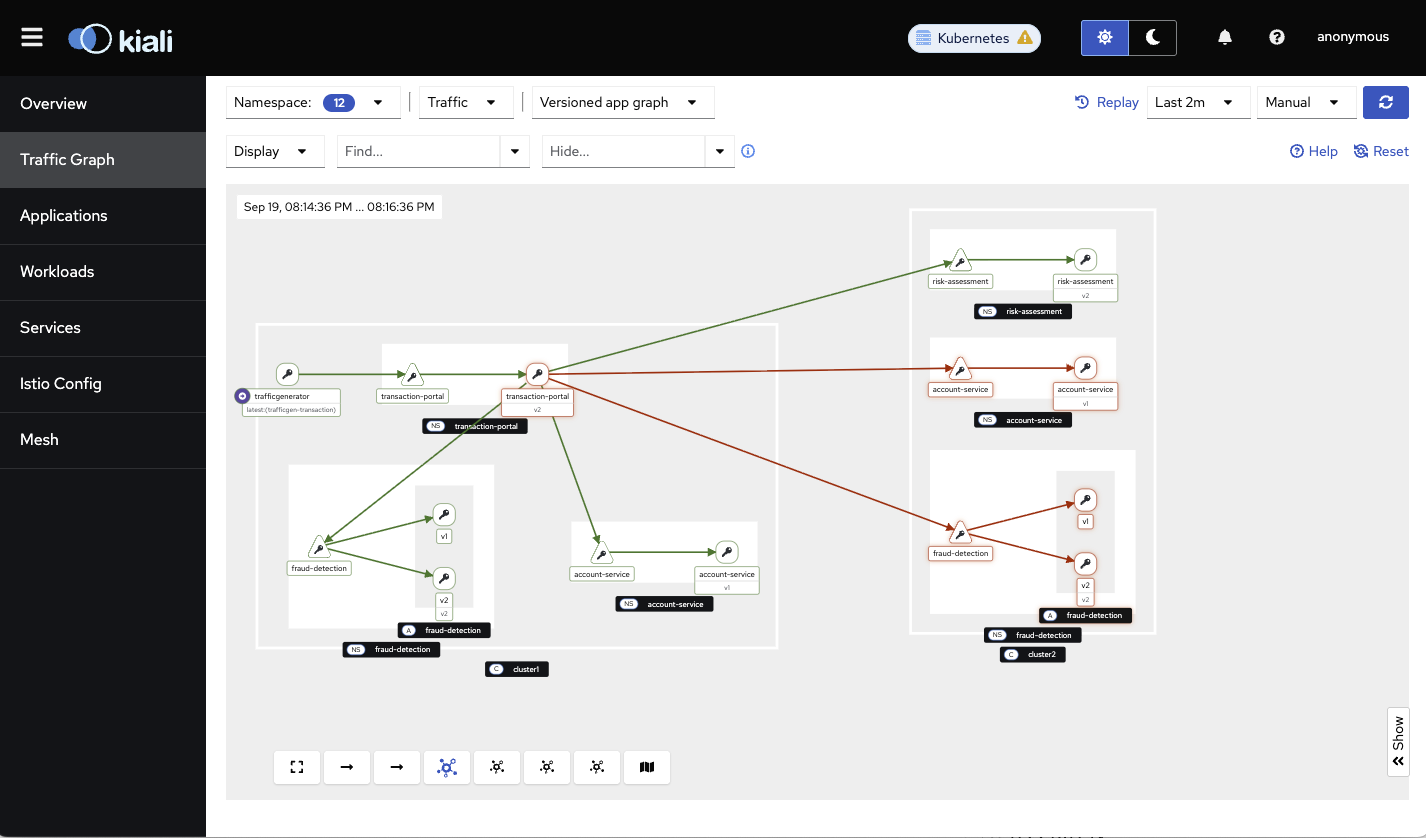
Task: Open the hamburger navigation menu
Action: [32, 37]
